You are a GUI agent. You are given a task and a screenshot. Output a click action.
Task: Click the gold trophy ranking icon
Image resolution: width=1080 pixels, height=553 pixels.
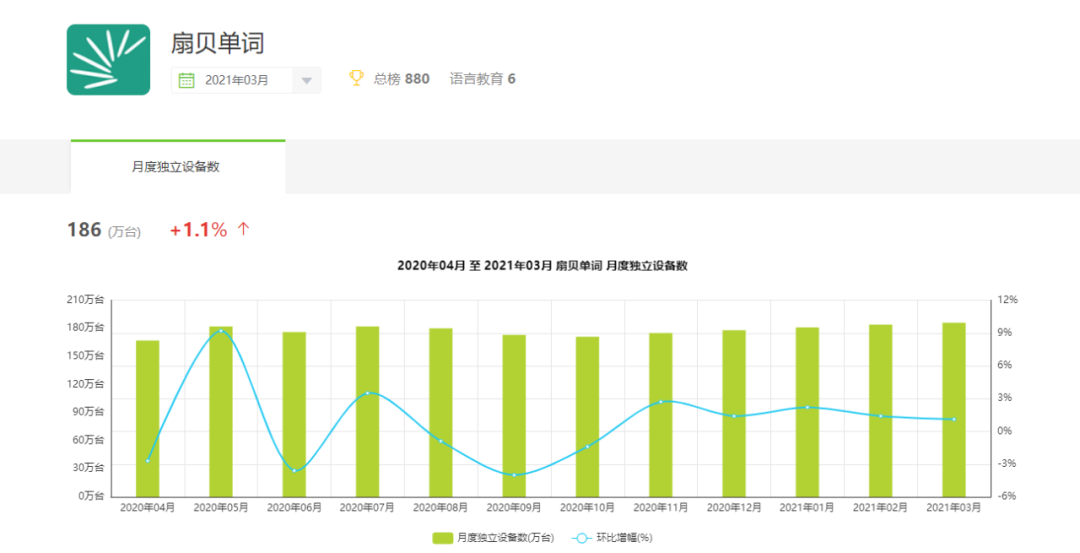click(x=356, y=78)
